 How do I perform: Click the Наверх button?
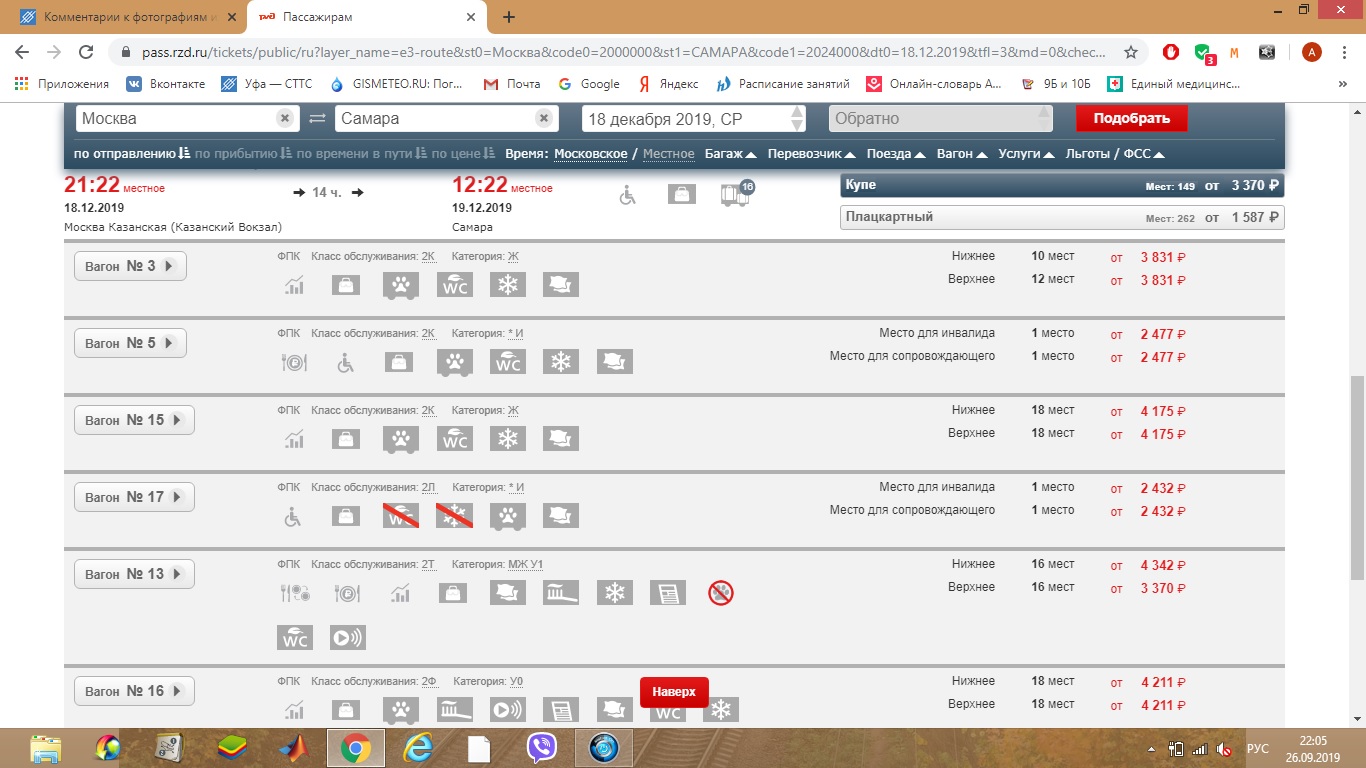pyautogui.click(x=673, y=692)
